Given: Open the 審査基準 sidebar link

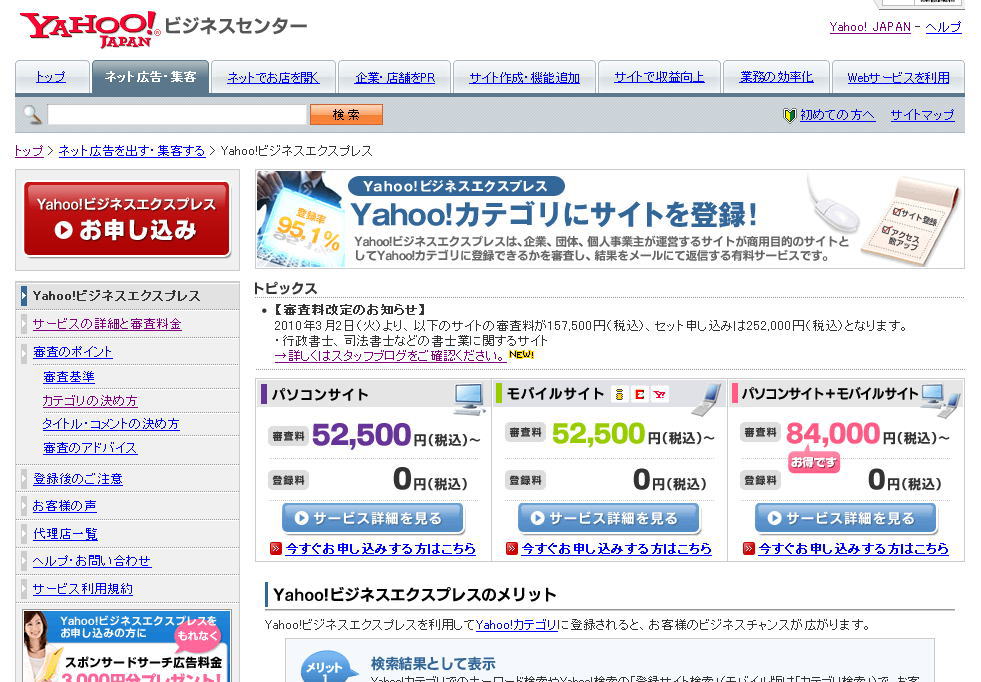Looking at the screenshot, I should 69,377.
